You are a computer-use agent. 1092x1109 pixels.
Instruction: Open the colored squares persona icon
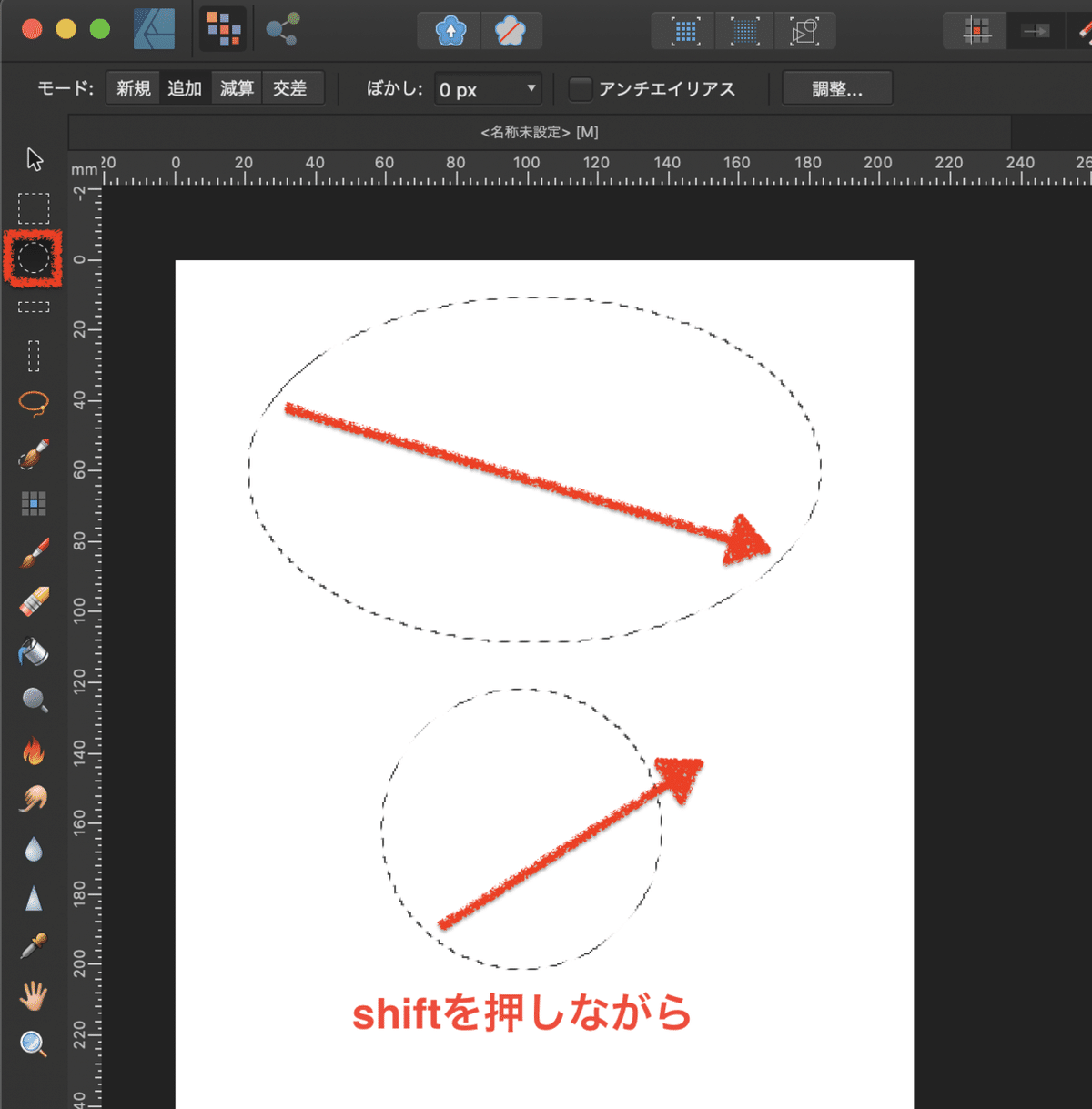tap(223, 29)
